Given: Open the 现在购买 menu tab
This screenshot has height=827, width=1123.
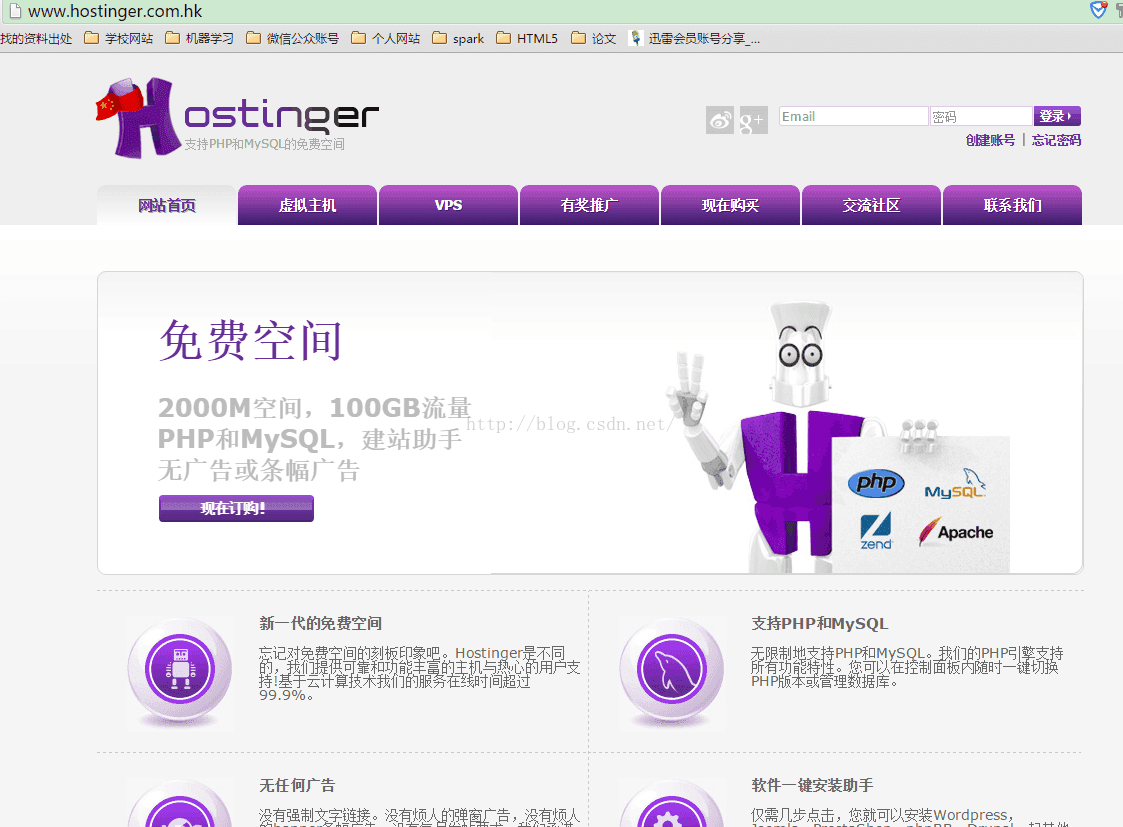Looking at the screenshot, I should tap(731, 205).
